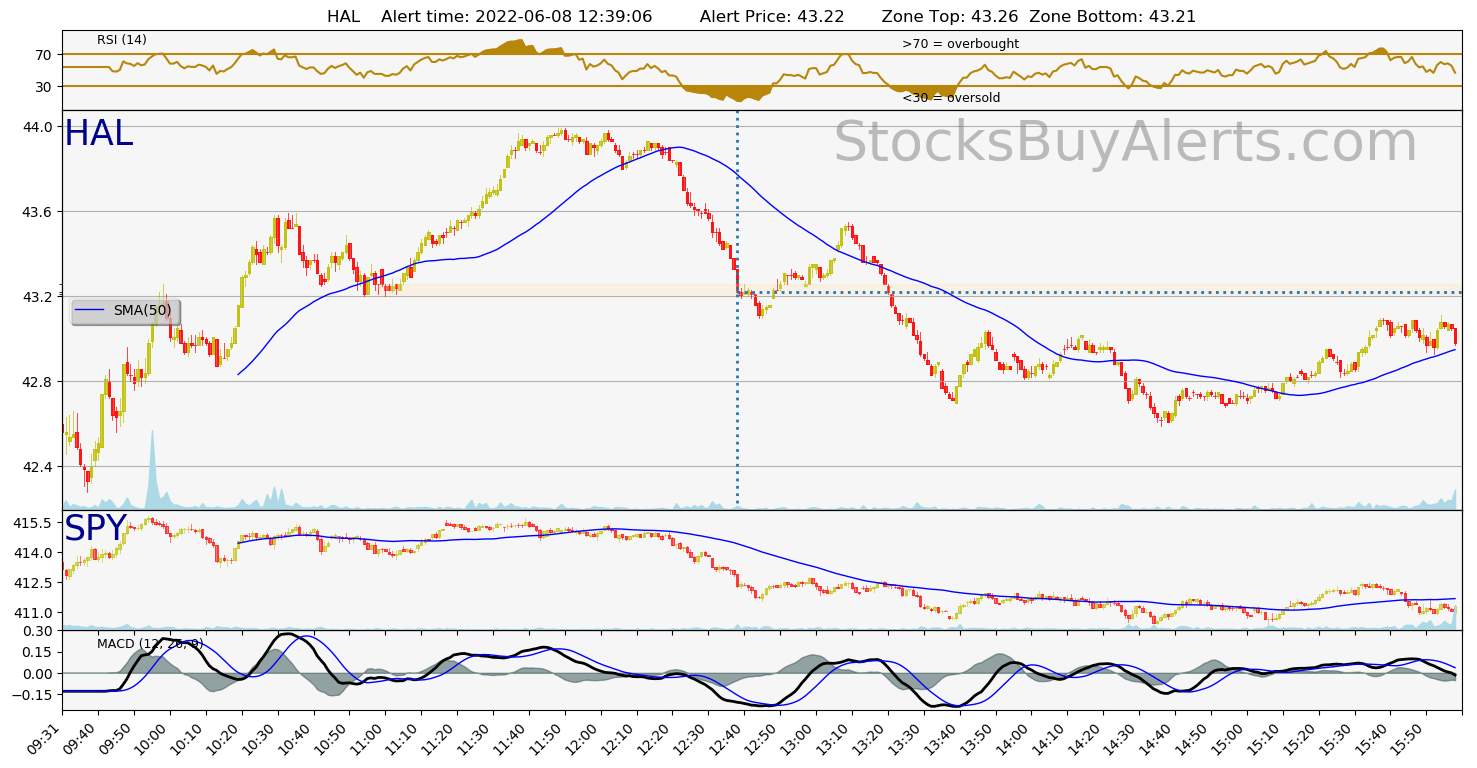Image resolution: width=1477 pixels, height=768 pixels.
Task: Click the 415.5 SPY axis tick
Action: point(34,523)
